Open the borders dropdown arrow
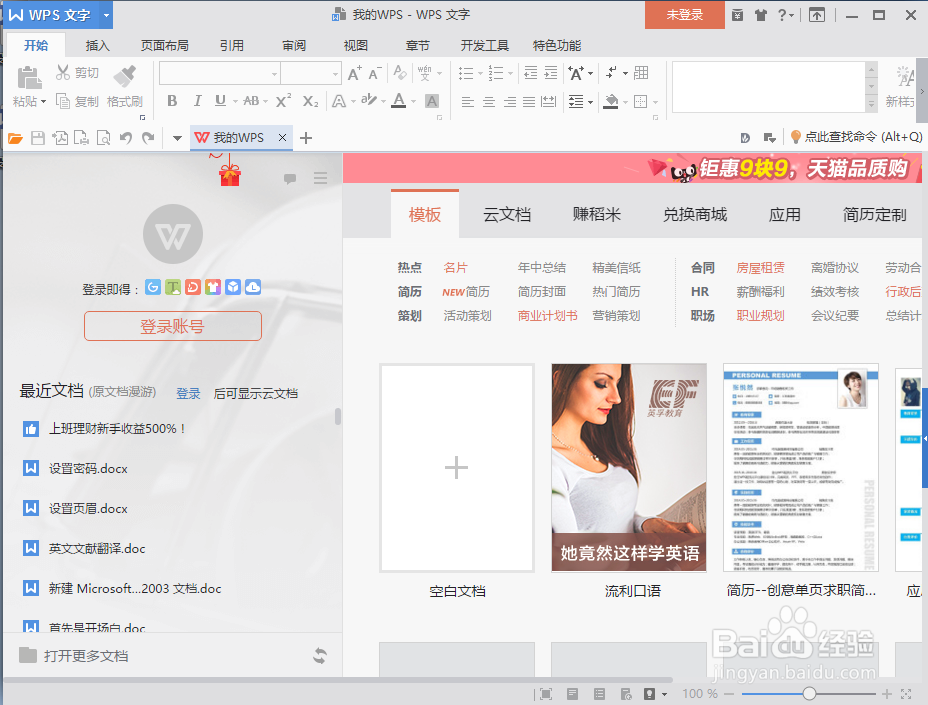Screen dimensions: 928x705 [x=656, y=102]
